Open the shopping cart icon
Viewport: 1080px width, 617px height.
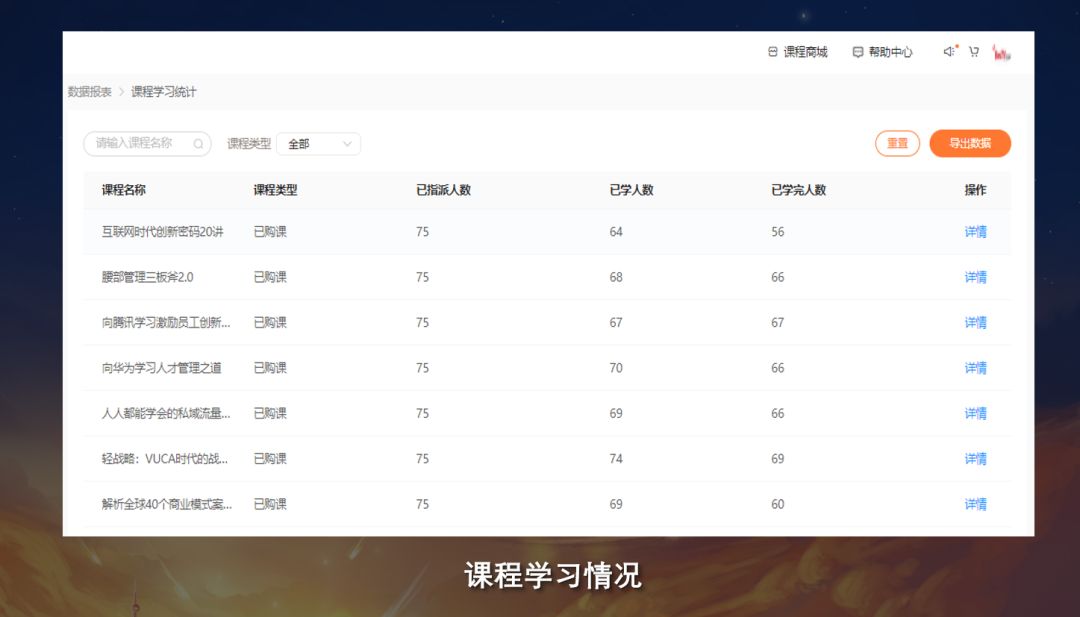[974, 52]
